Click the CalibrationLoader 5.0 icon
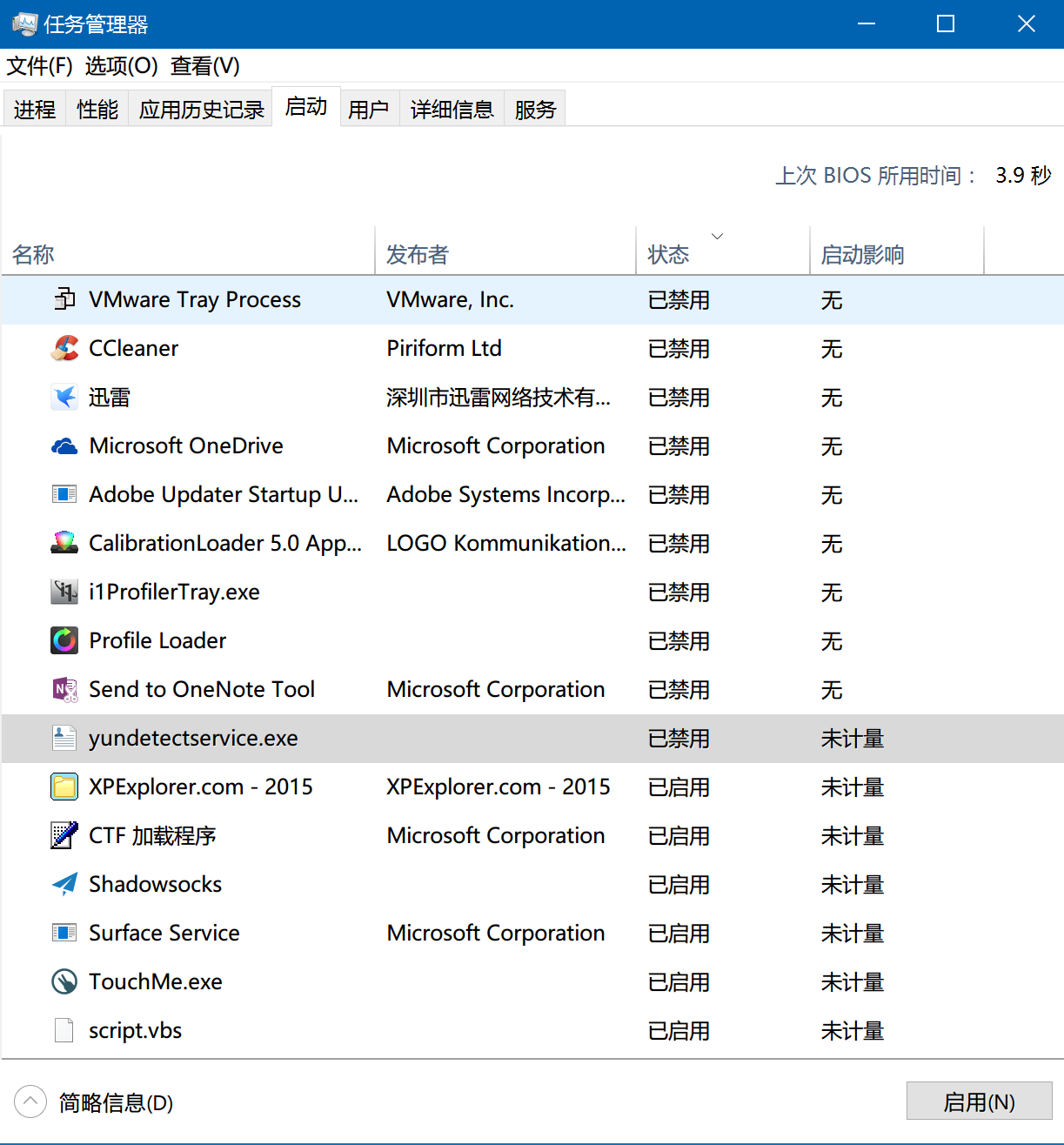Viewport: 1064px width, 1145px height. pyautogui.click(x=64, y=543)
